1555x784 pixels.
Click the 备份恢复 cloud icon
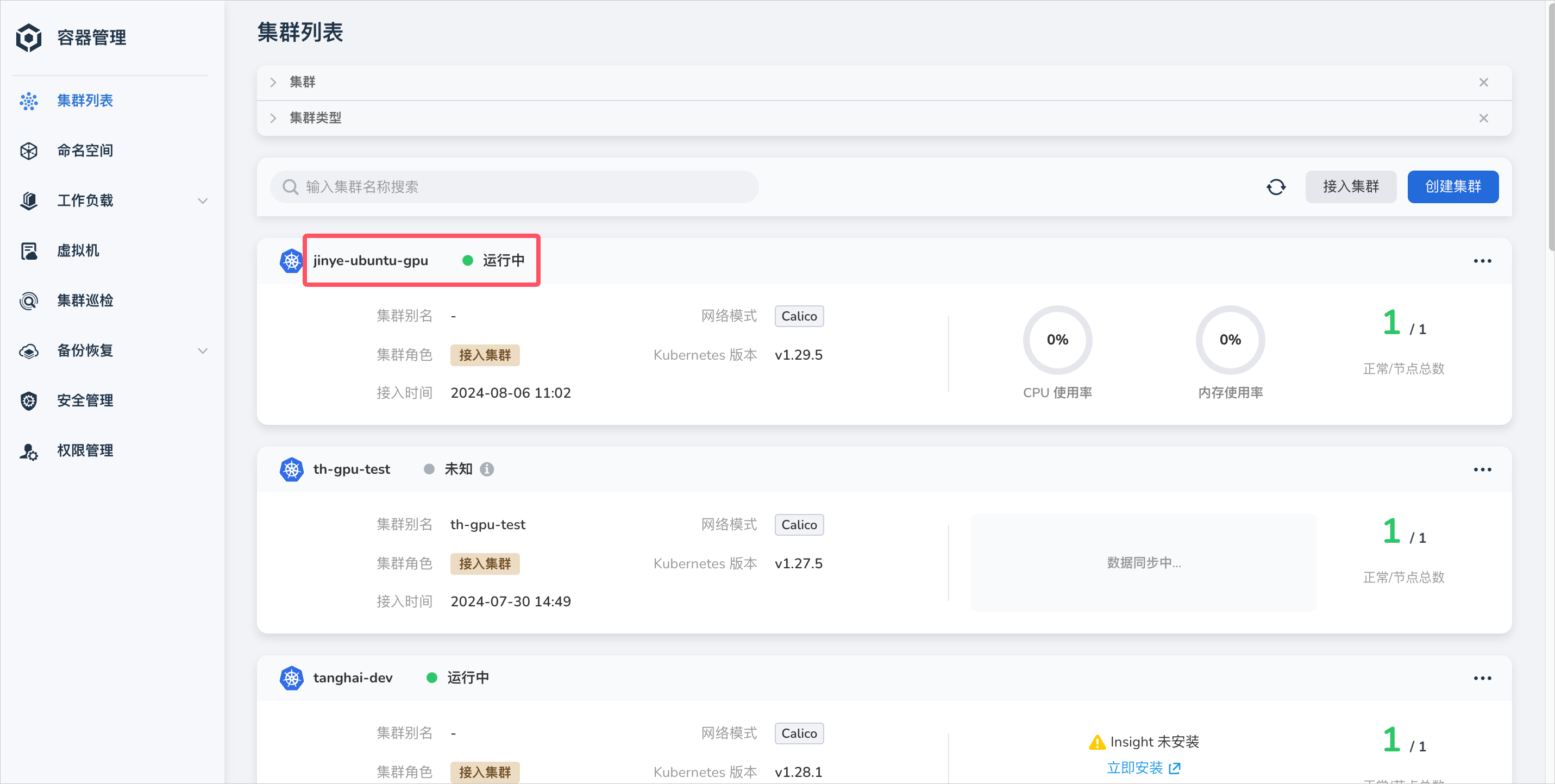[28, 352]
